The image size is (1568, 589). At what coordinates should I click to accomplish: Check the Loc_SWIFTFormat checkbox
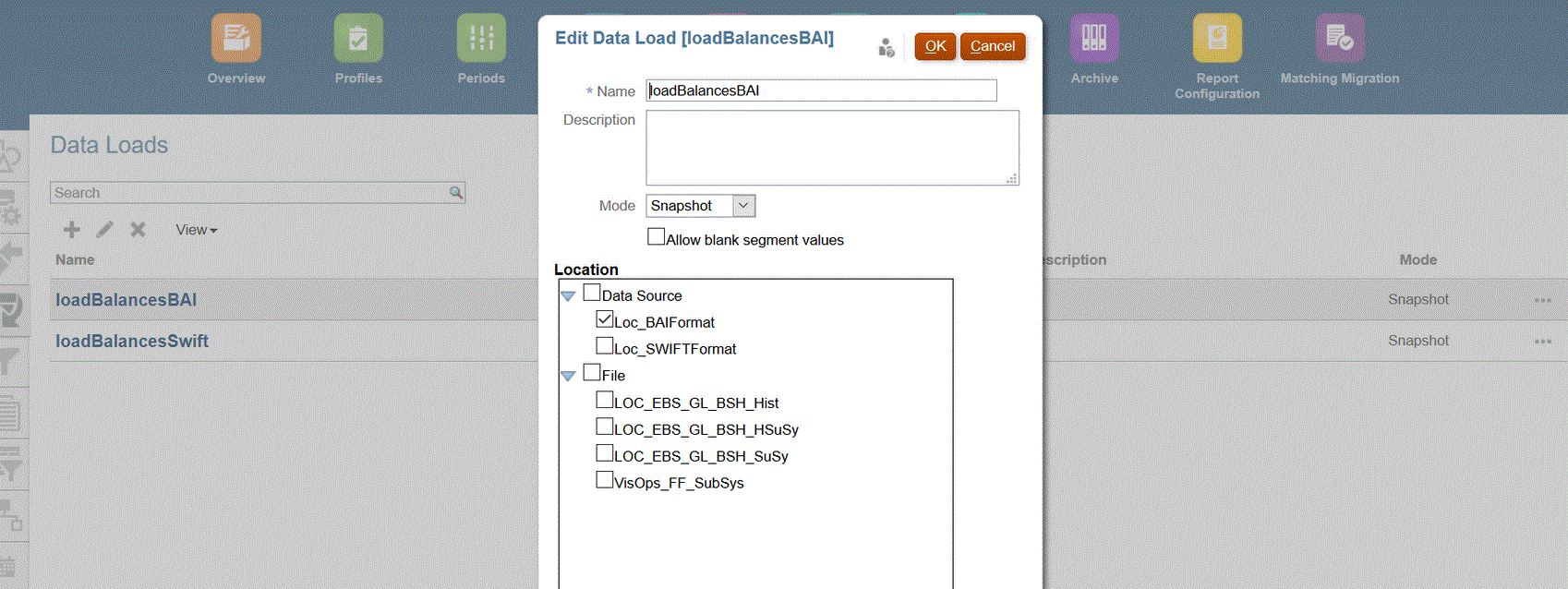pos(605,346)
